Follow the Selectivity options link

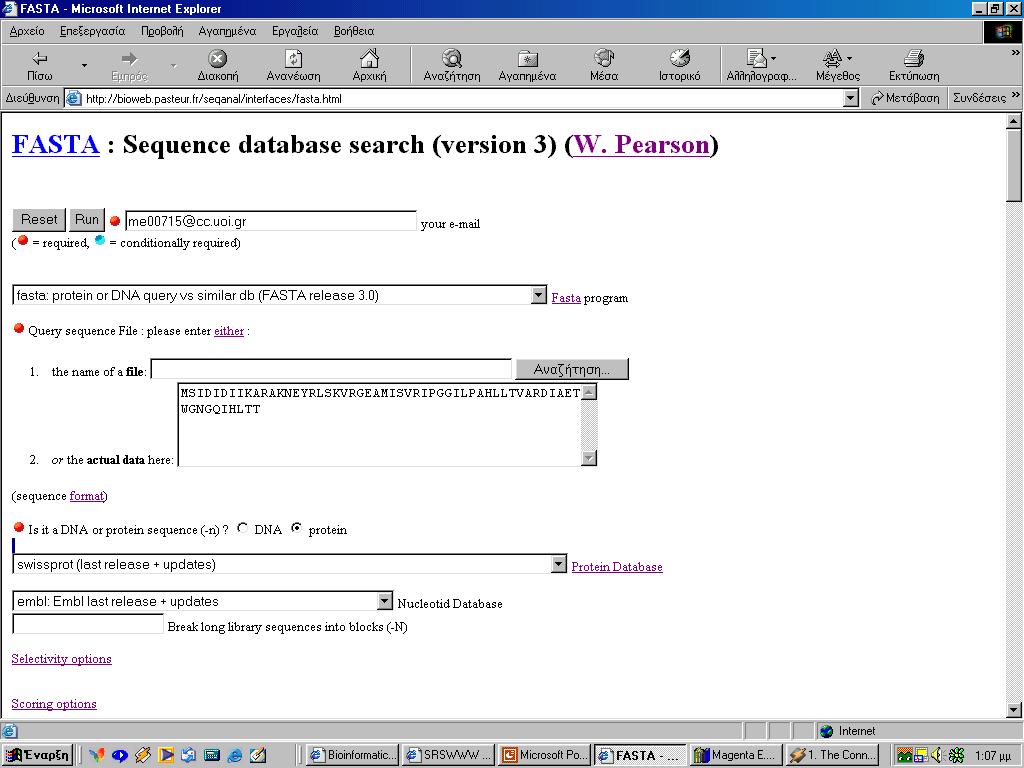click(x=61, y=659)
